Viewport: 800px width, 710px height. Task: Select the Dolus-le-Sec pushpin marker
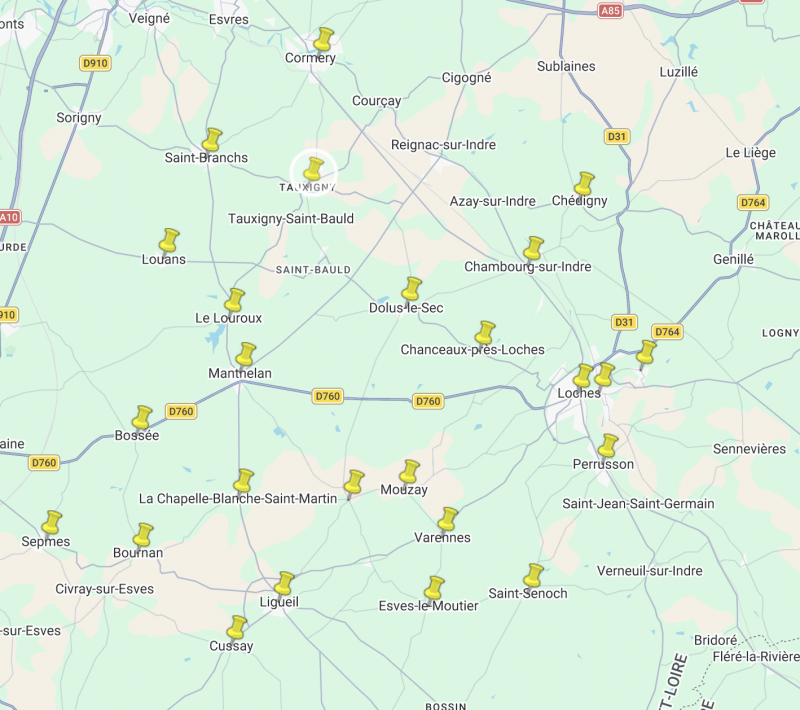411,289
